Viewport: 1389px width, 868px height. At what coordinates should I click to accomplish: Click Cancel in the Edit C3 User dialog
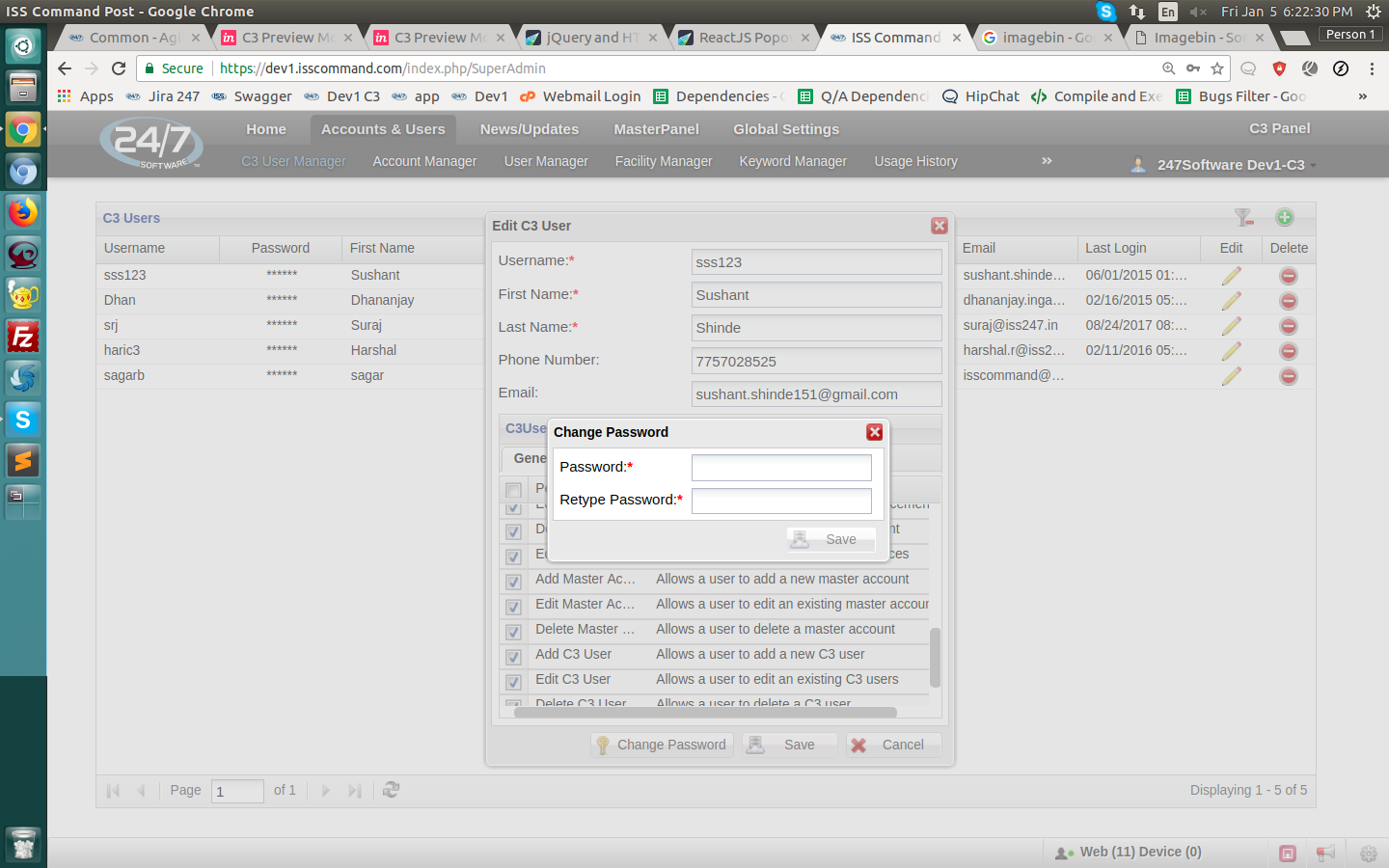point(893,745)
